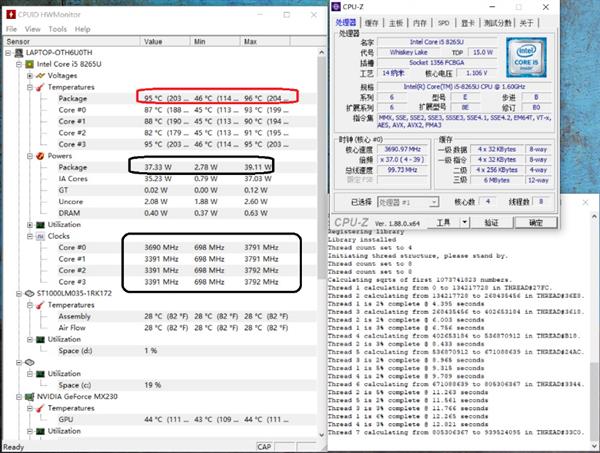
Task: Open the Help menu in HWMonitor
Action: tap(82, 29)
